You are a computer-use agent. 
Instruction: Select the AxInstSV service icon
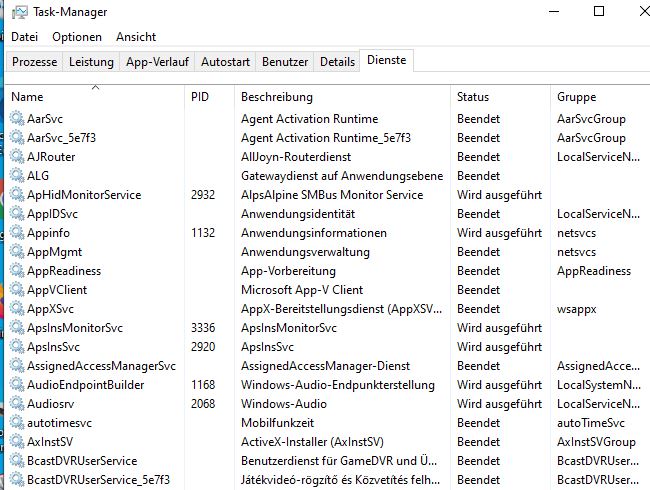[x=17, y=442]
